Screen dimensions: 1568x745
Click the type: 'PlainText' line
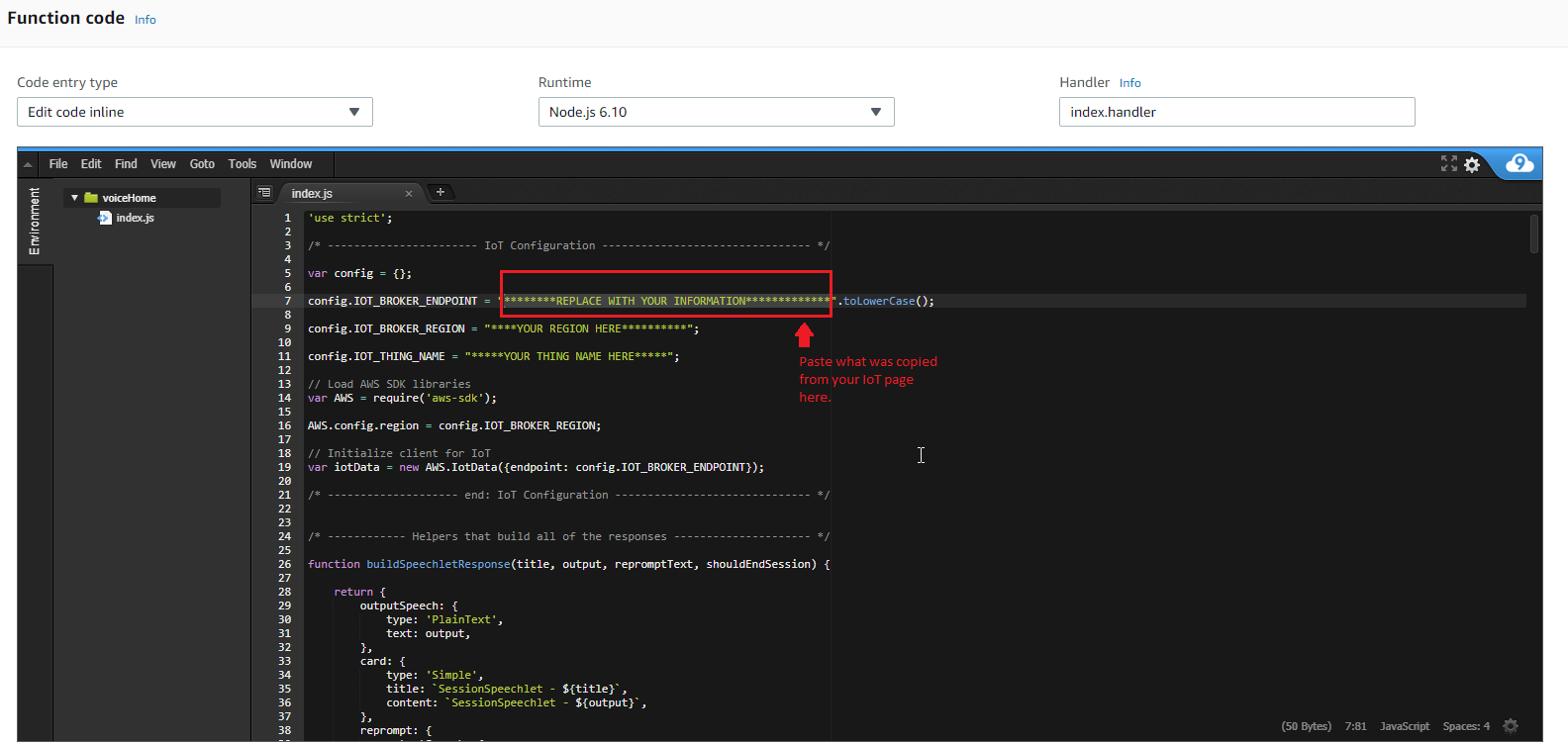(444, 619)
